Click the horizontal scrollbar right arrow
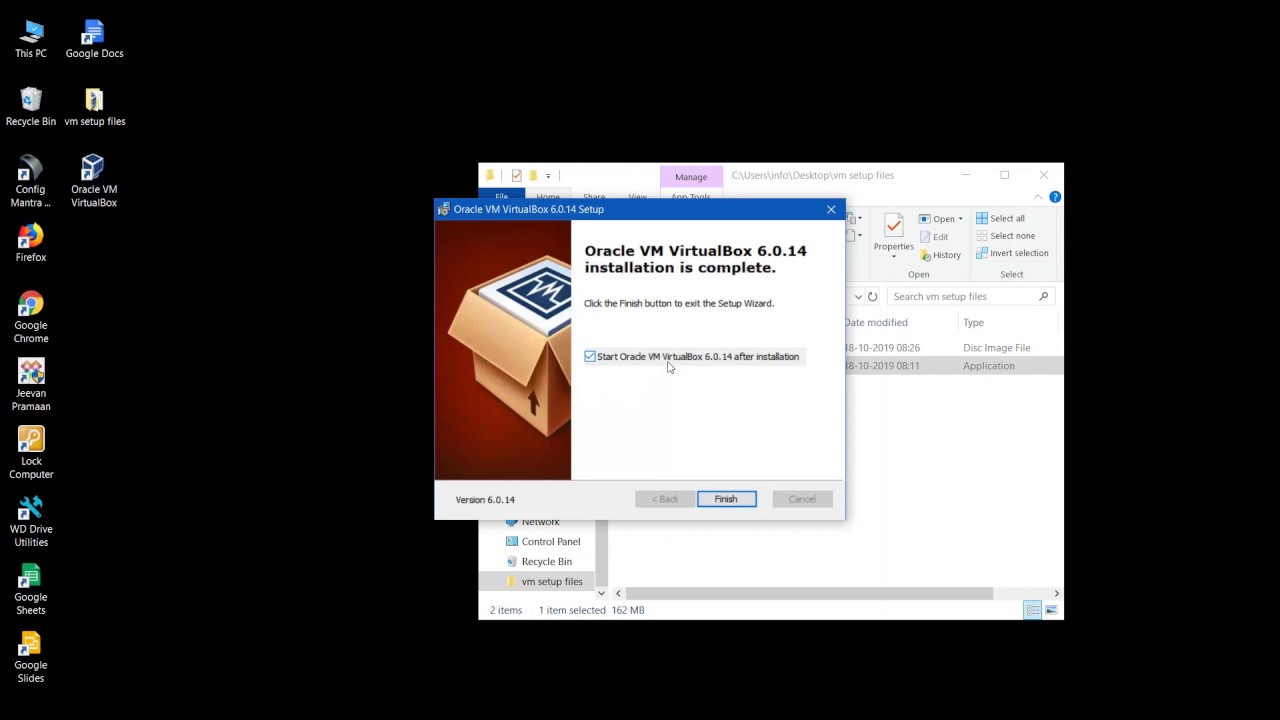Viewport: 1280px width, 720px height. pyautogui.click(x=1056, y=594)
